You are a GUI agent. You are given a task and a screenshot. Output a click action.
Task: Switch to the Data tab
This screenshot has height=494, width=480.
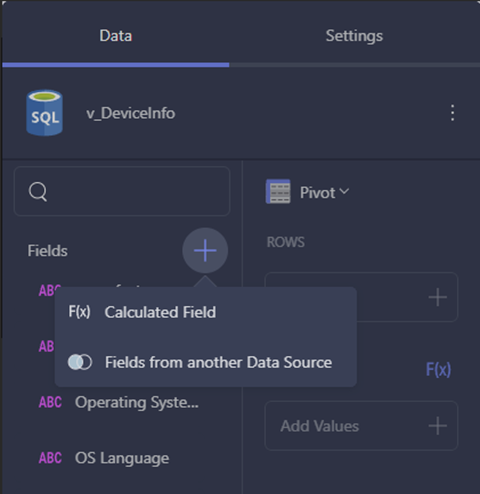point(116,36)
